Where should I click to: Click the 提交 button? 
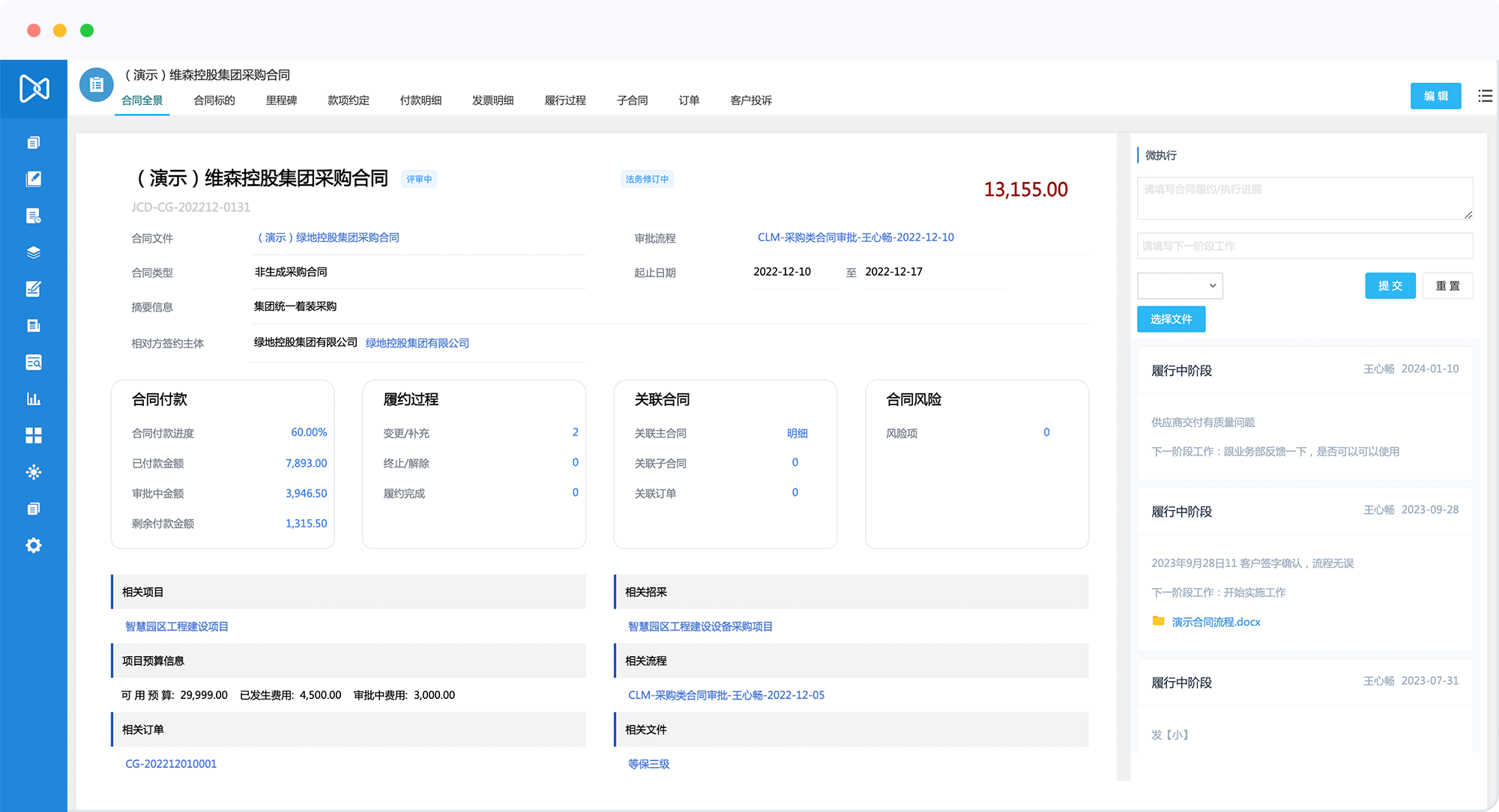click(1390, 285)
